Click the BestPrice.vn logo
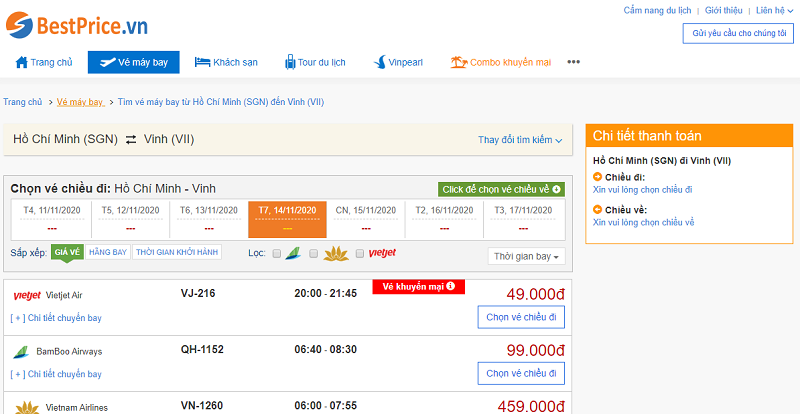Image resolution: width=800 pixels, height=414 pixels. (77, 26)
